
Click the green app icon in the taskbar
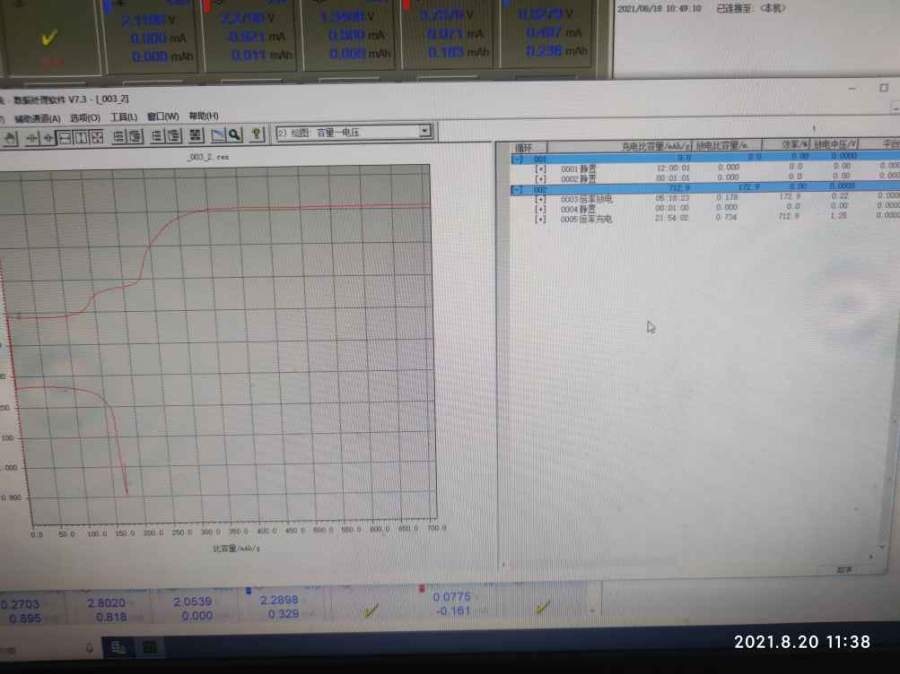pyautogui.click(x=150, y=648)
